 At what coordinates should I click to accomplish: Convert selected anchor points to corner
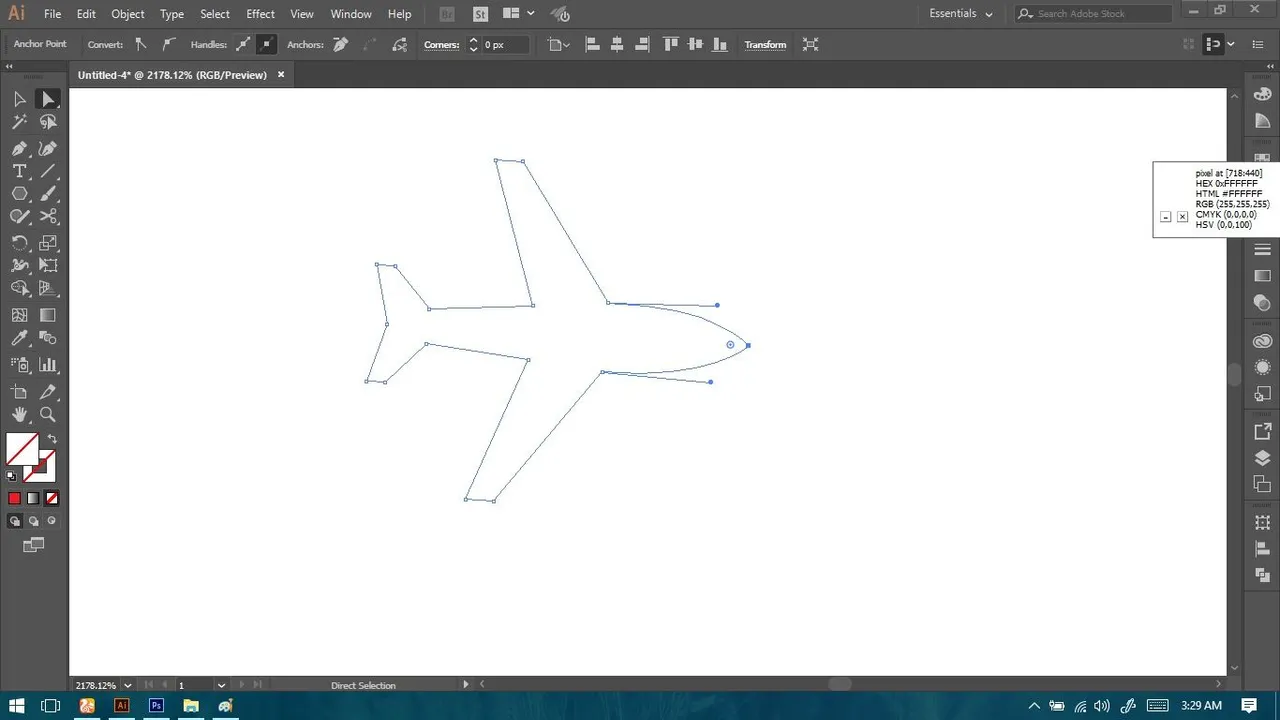tap(140, 44)
